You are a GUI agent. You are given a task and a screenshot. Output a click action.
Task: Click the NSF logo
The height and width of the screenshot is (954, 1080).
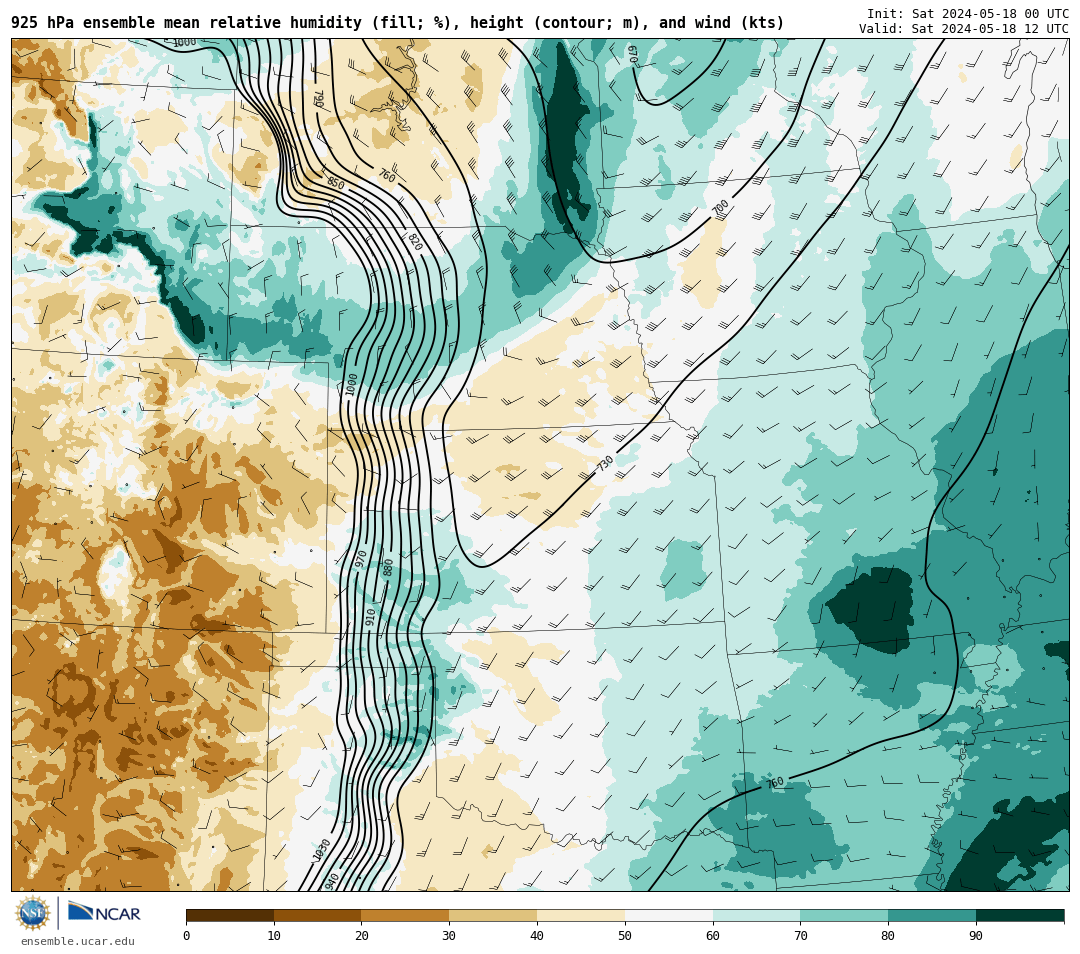tap(33, 913)
